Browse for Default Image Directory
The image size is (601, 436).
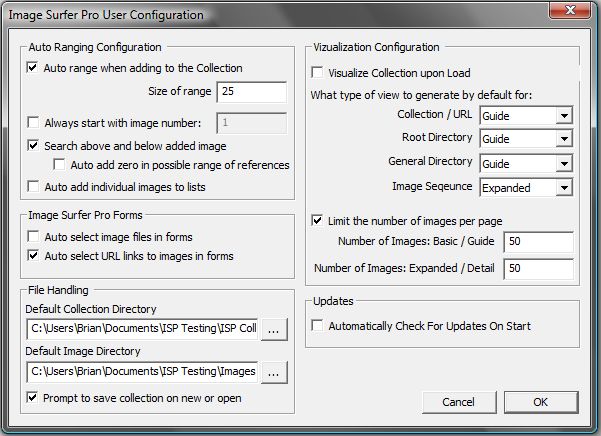coord(274,372)
